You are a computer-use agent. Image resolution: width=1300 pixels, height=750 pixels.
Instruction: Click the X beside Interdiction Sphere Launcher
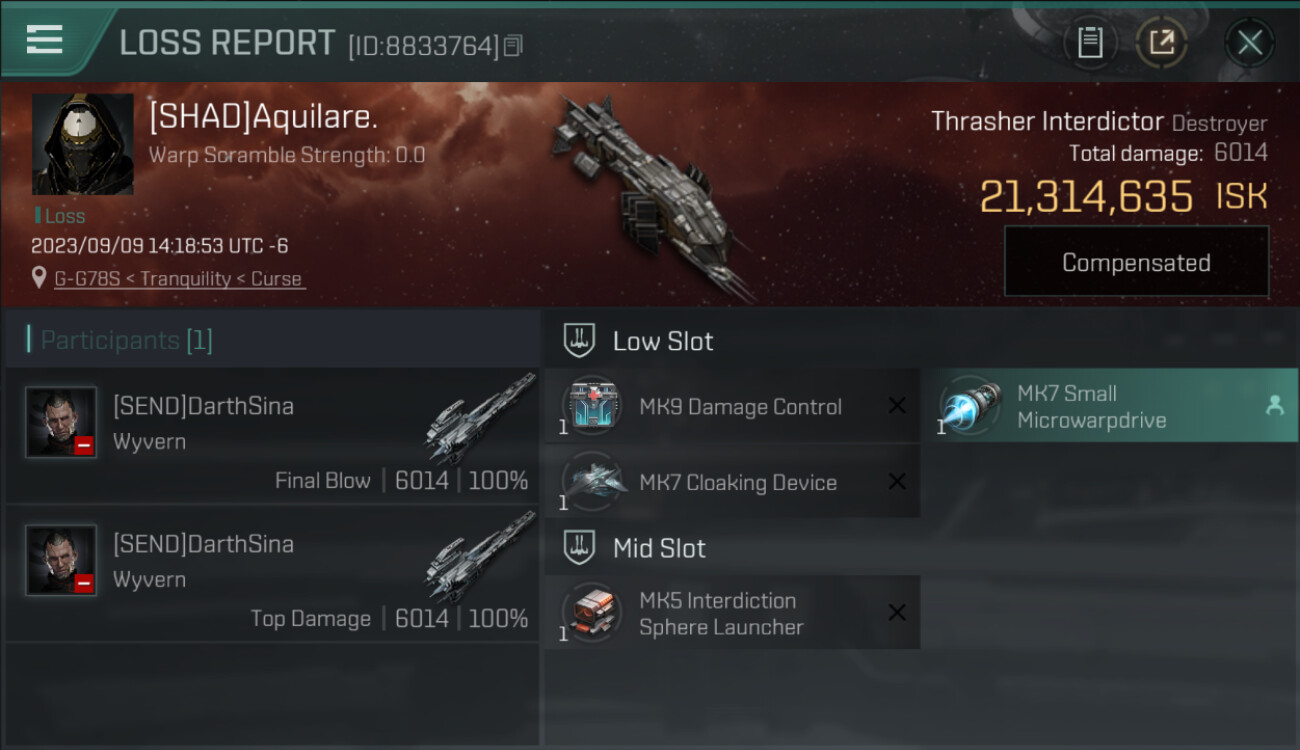[x=897, y=613]
